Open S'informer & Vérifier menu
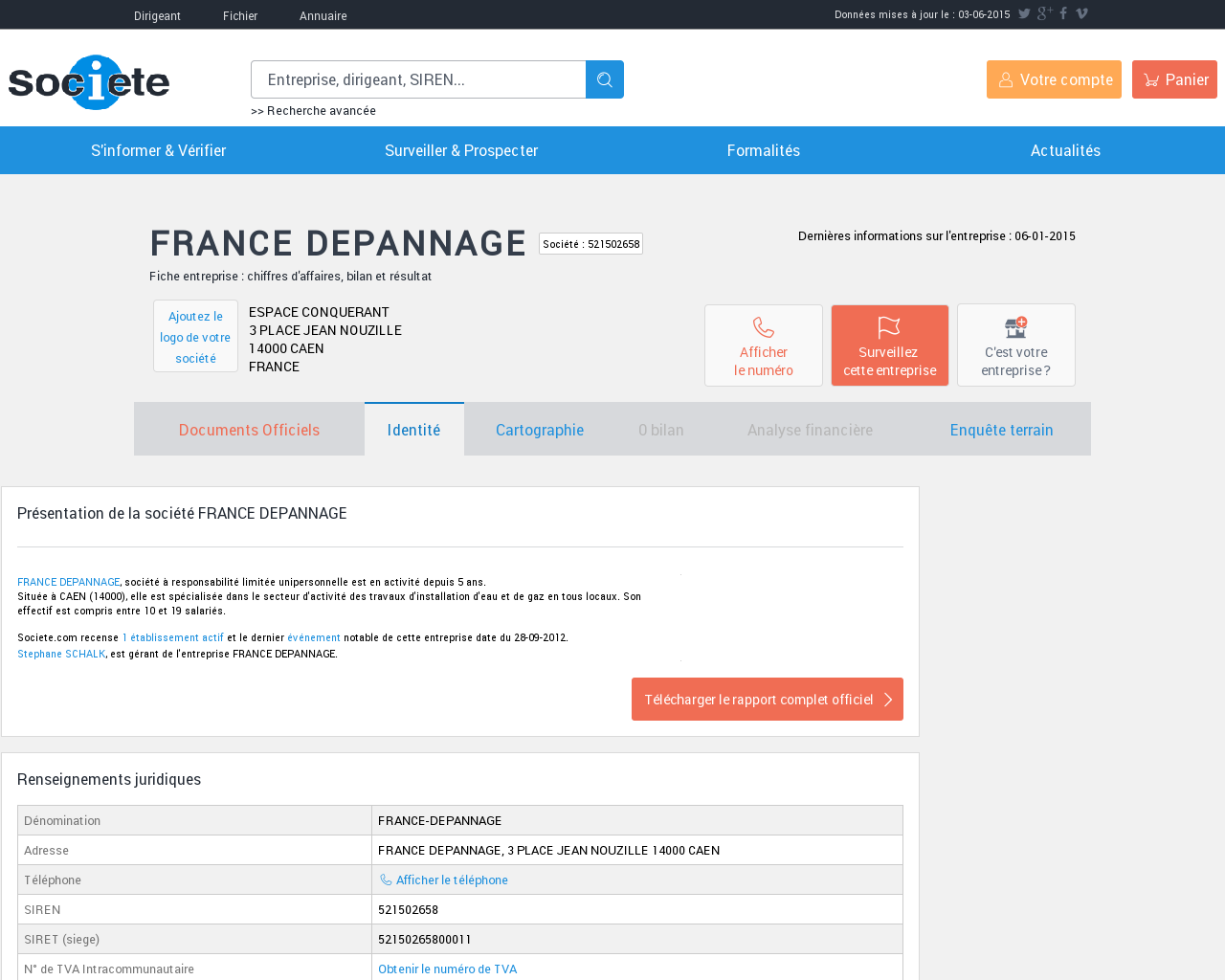Viewport: 1225px width, 980px height. 159,150
